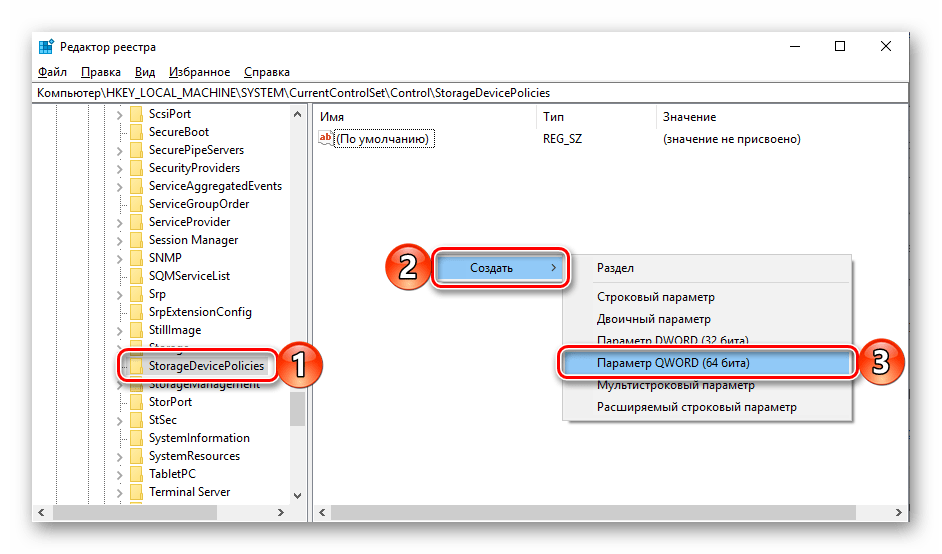Open the Справка menu
Viewport: 942px width, 554px height.
pyautogui.click(x=267, y=72)
